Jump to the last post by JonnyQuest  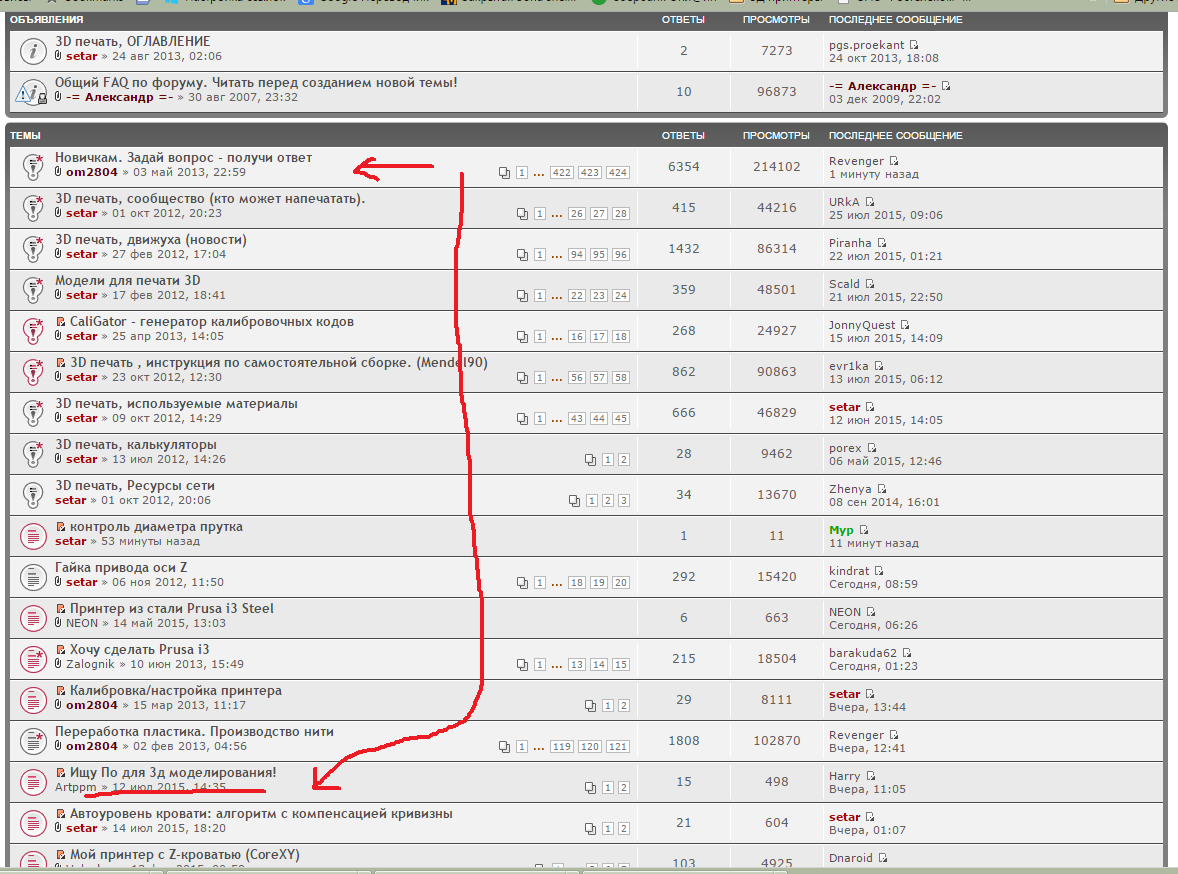[x=905, y=325]
